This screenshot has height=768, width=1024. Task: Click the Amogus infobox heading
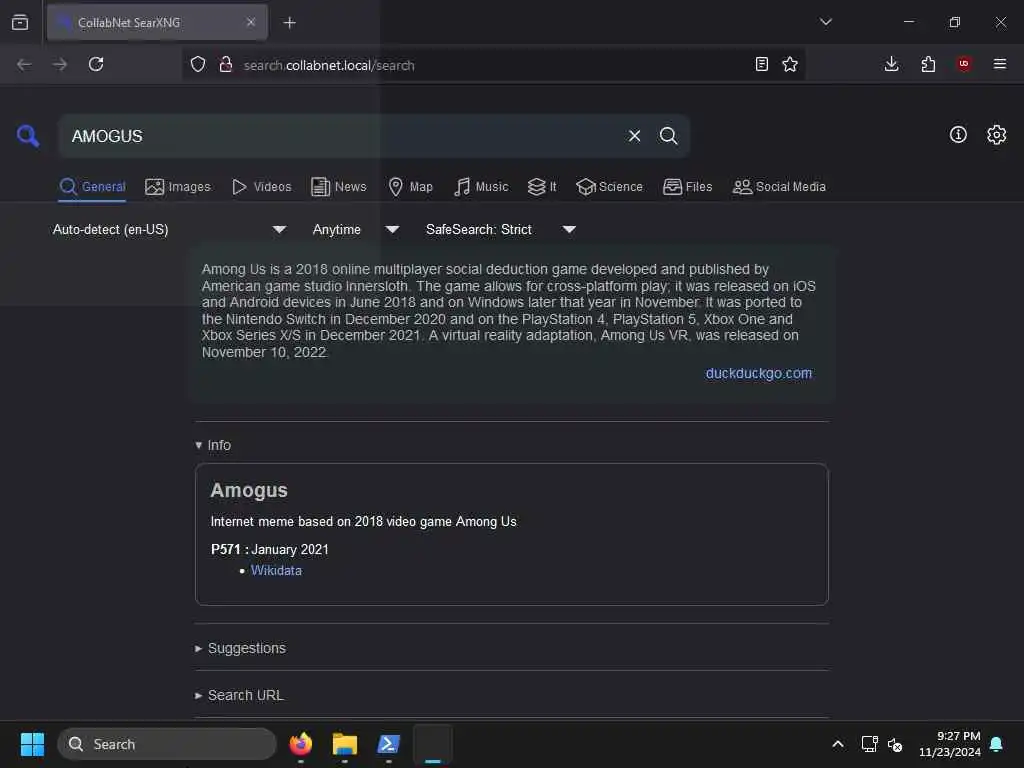[249, 490]
